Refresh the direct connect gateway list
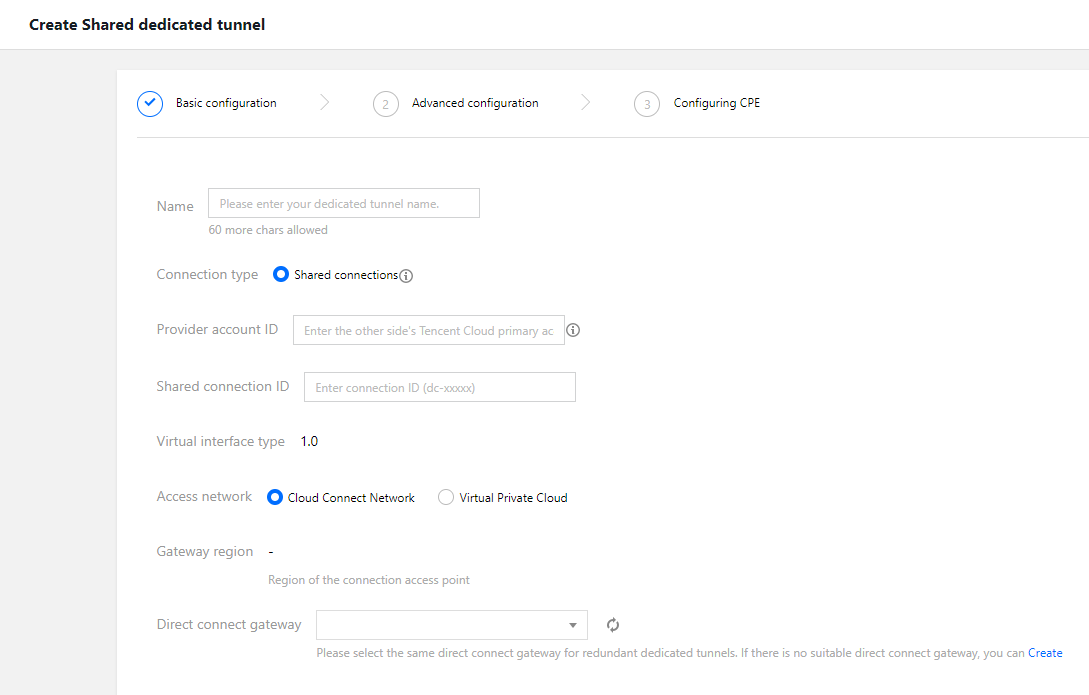Screen dimensions: 1089x695 point(613,625)
